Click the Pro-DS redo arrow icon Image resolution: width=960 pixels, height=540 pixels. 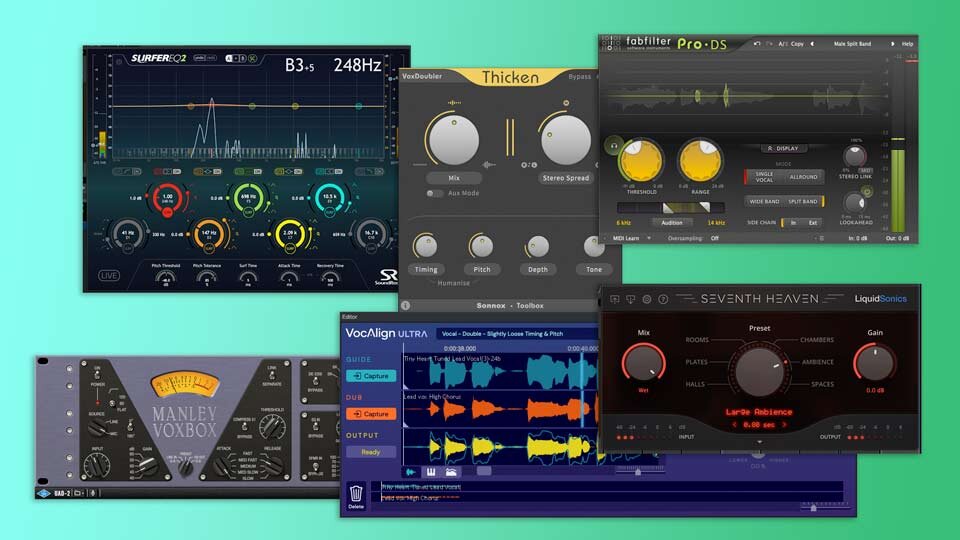(770, 44)
